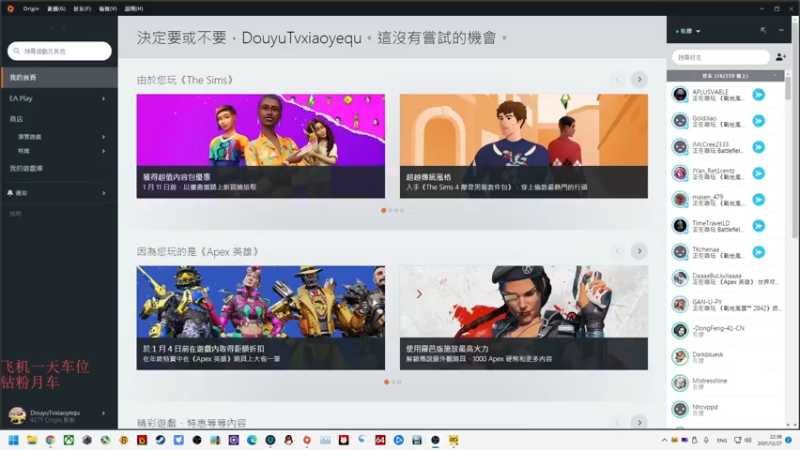The height and width of the screenshot is (450, 800).
Task: Minimize the friends panel with the dash icon
Action: point(781,31)
